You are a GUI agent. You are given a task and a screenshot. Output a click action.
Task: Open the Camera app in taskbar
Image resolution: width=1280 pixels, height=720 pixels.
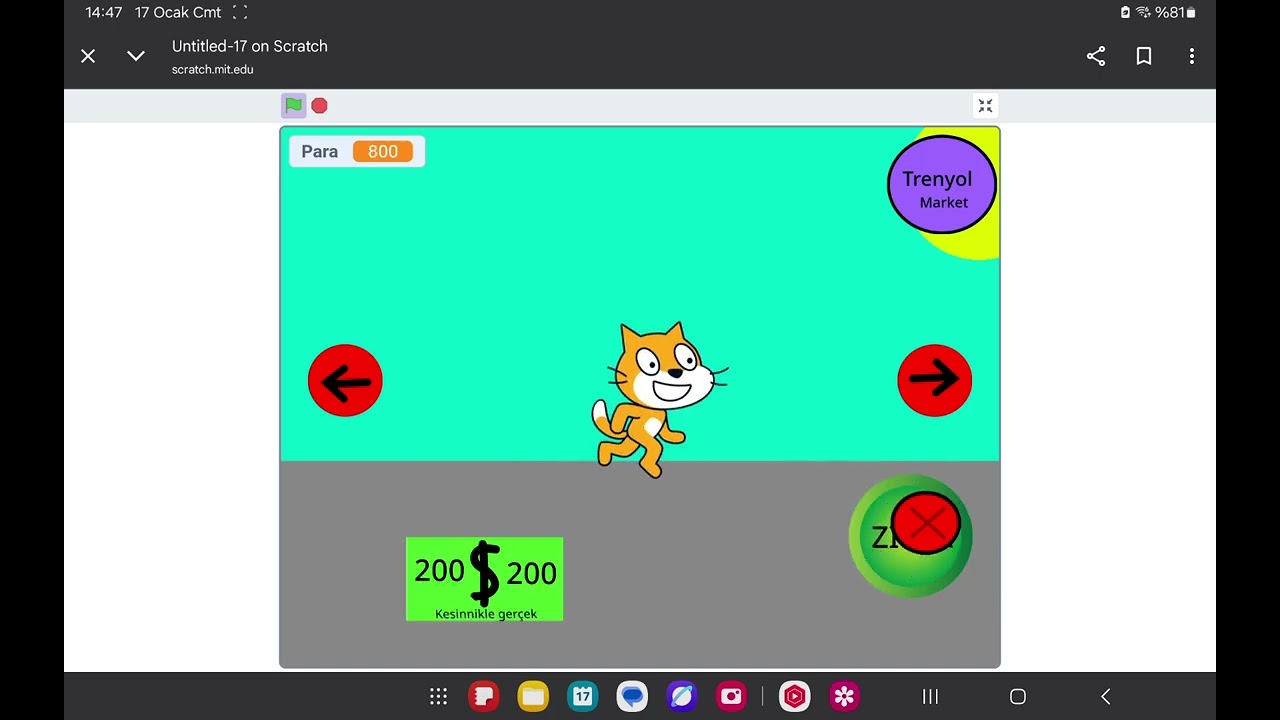pyautogui.click(x=732, y=696)
